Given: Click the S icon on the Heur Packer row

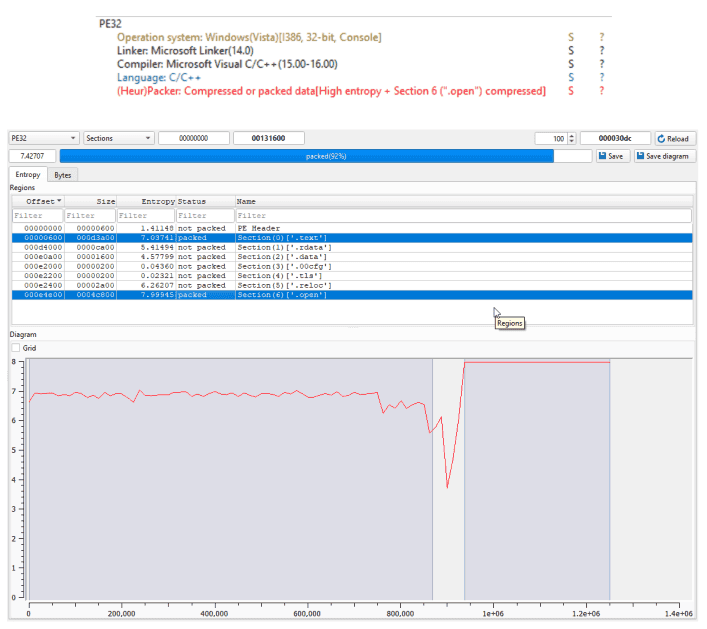Looking at the screenshot, I should click(x=570, y=91).
